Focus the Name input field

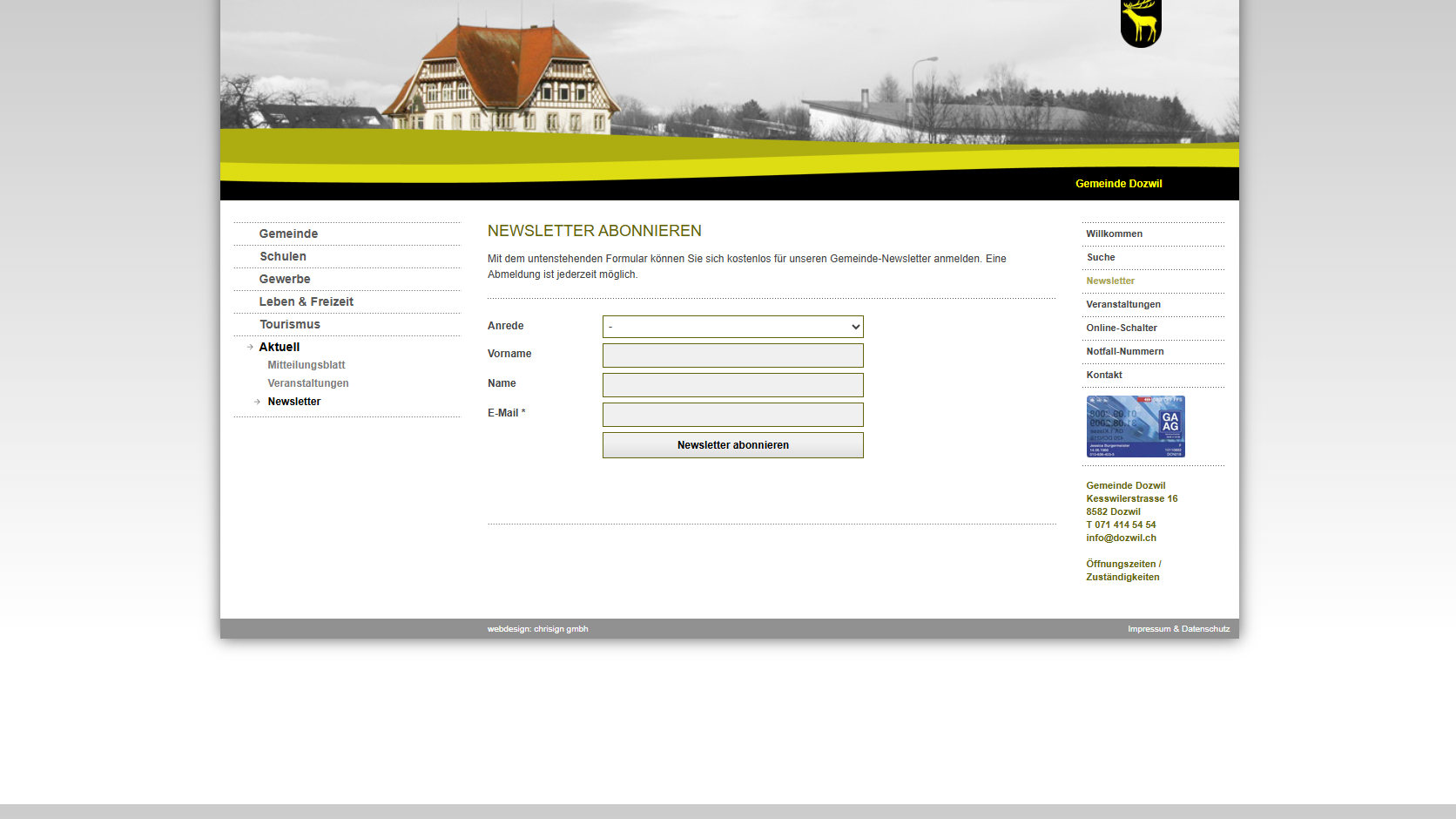(733, 385)
